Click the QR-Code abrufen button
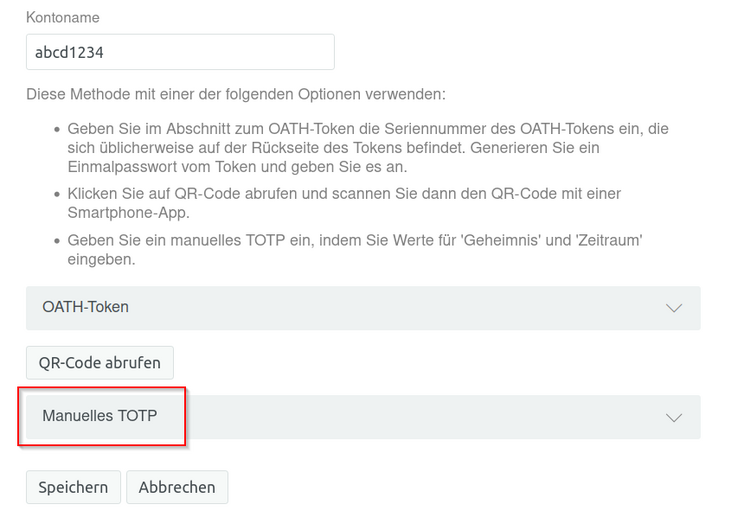 click(x=99, y=362)
